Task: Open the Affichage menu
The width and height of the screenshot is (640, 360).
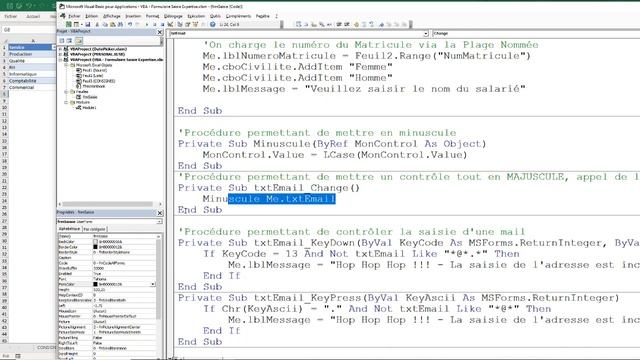Action: pos(111,16)
